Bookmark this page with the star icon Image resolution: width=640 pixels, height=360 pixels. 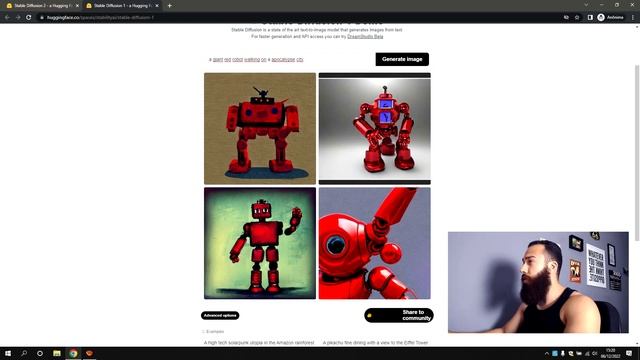point(577,18)
